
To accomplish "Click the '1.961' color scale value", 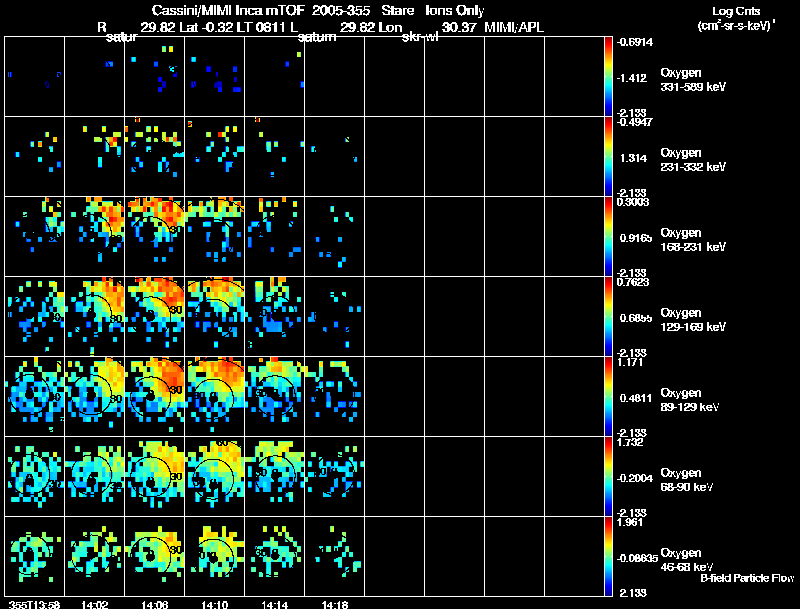I will (630, 522).
